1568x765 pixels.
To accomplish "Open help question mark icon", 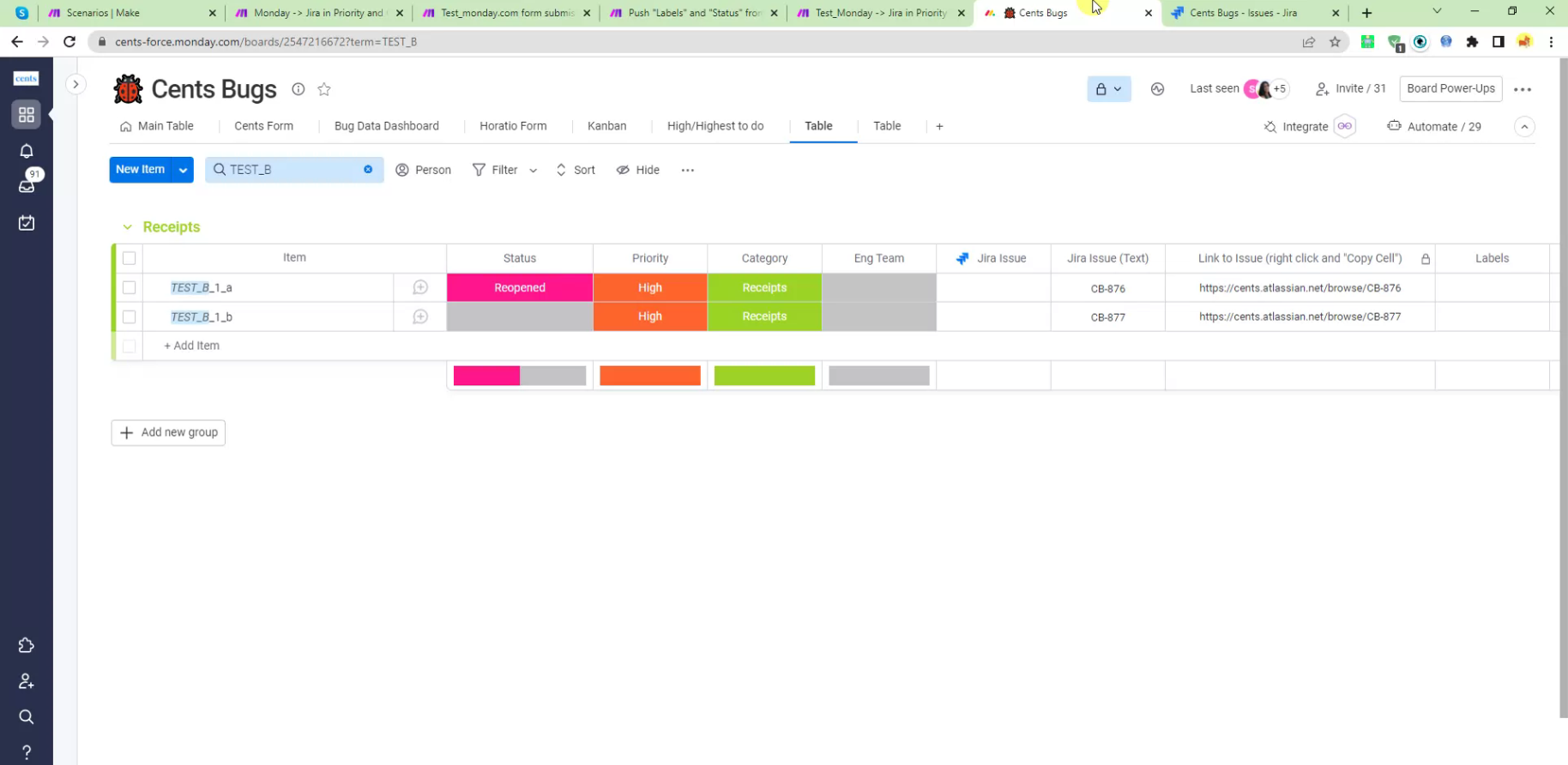I will pyautogui.click(x=27, y=752).
